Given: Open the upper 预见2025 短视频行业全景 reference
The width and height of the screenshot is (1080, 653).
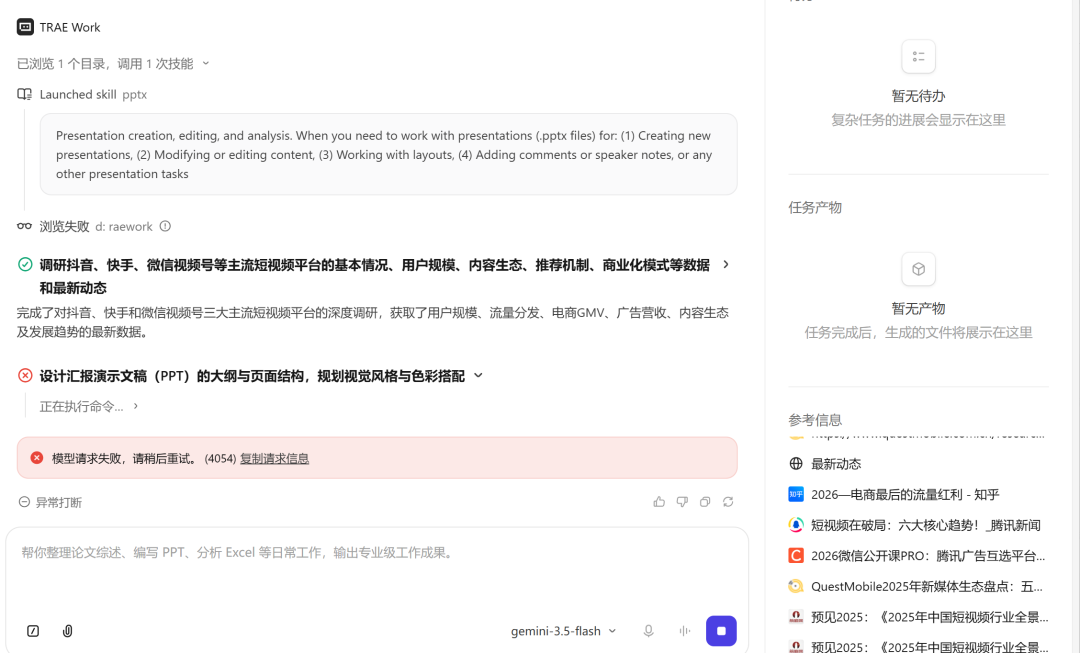Looking at the screenshot, I should point(929,616).
